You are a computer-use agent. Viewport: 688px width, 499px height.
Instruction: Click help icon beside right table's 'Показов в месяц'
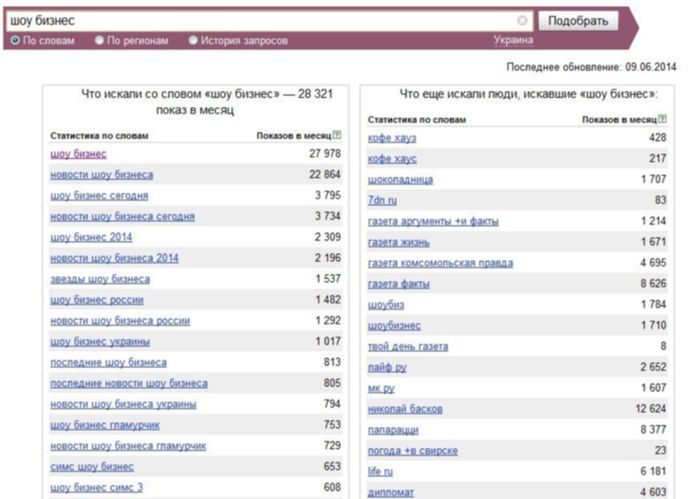(662, 119)
